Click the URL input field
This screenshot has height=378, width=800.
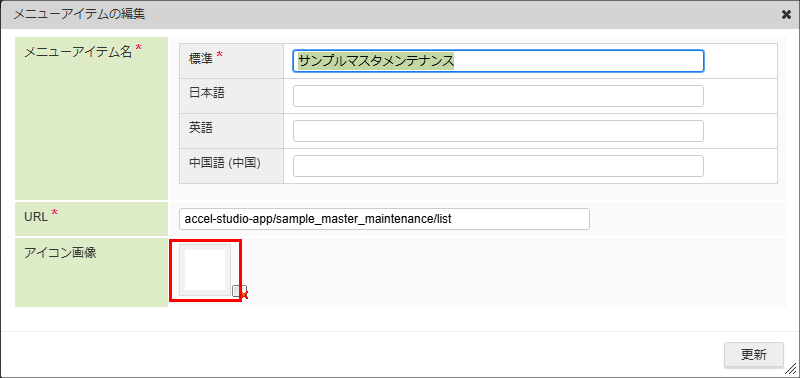[x=384, y=219]
